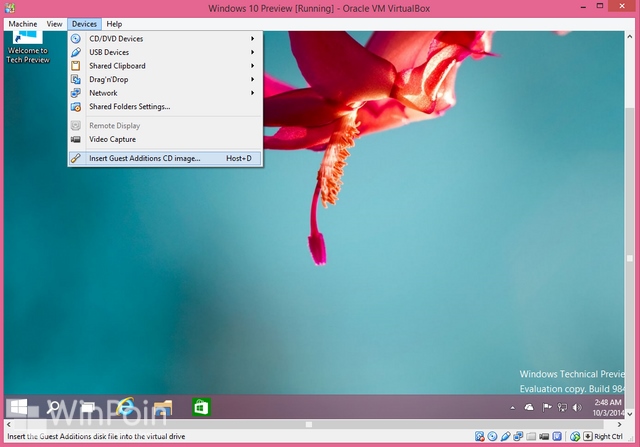Click the Guest Additions wrench icon
Image resolution: width=640 pixels, height=447 pixels.
point(76,158)
